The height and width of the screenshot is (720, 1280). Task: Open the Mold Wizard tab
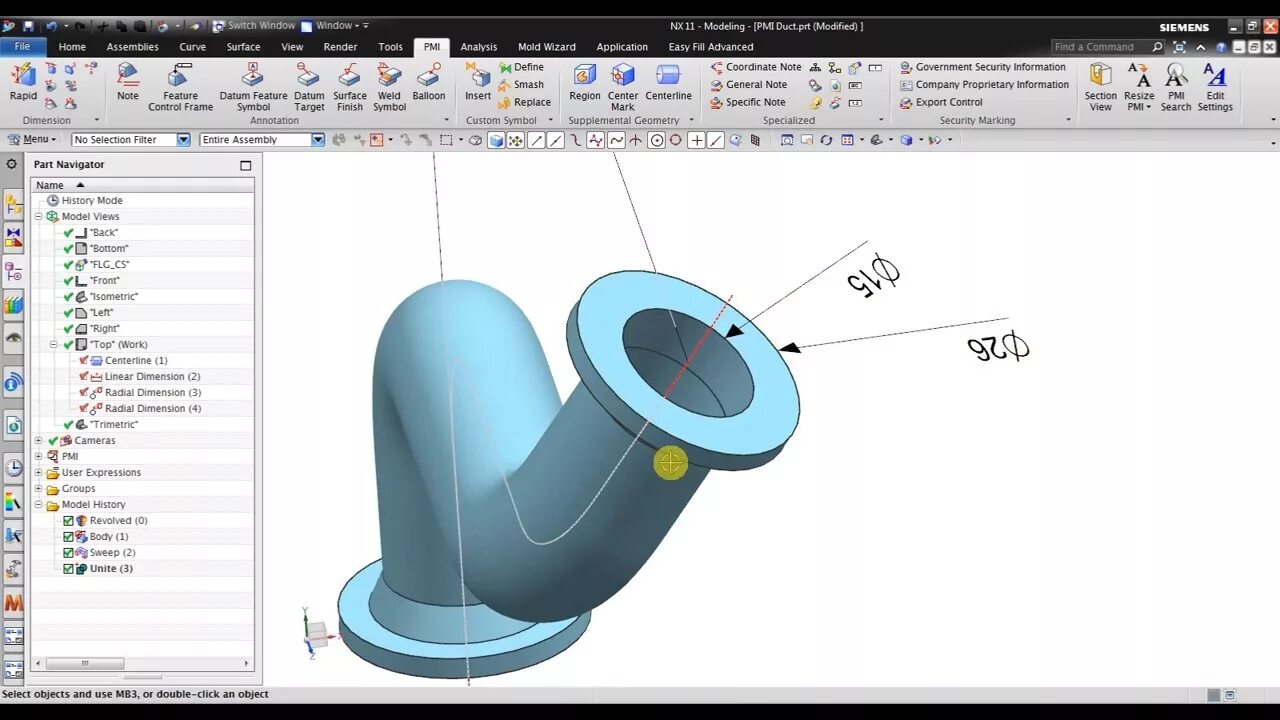546,46
